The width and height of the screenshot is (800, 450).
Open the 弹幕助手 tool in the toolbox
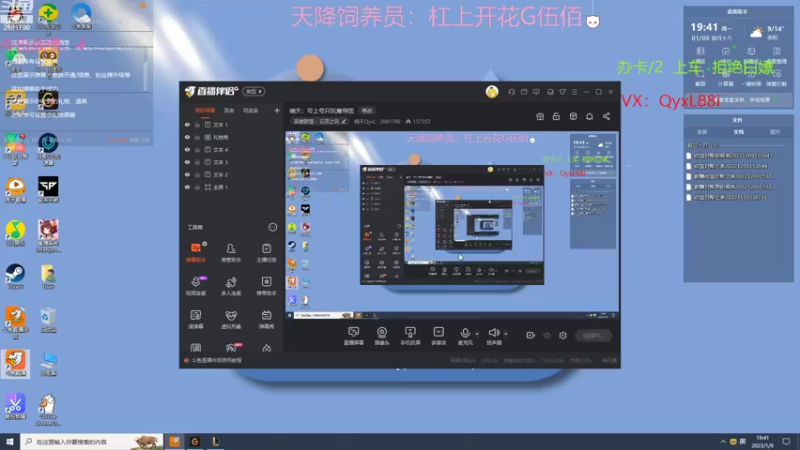coord(196,253)
